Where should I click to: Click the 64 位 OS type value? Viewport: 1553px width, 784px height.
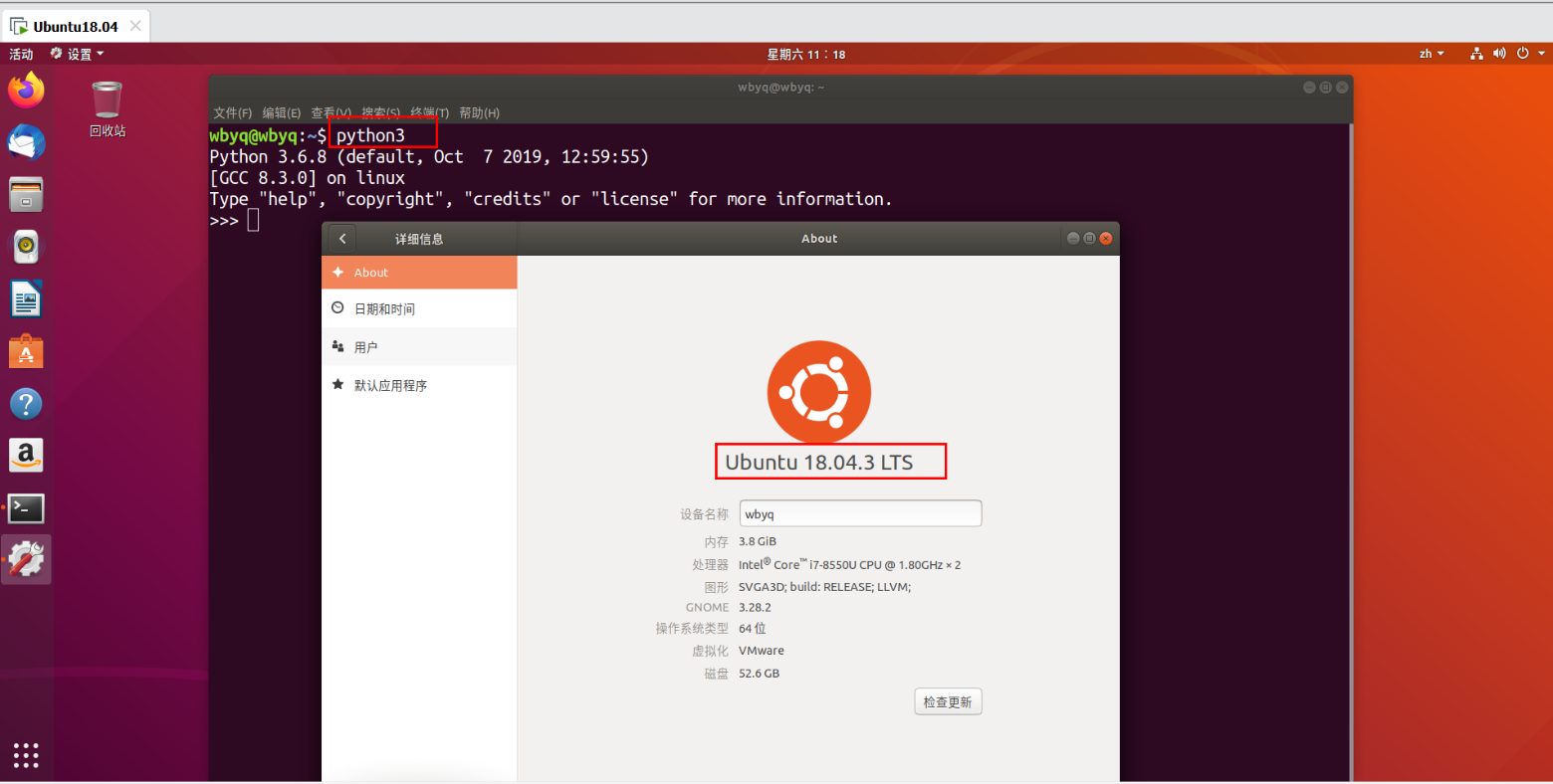(x=753, y=629)
